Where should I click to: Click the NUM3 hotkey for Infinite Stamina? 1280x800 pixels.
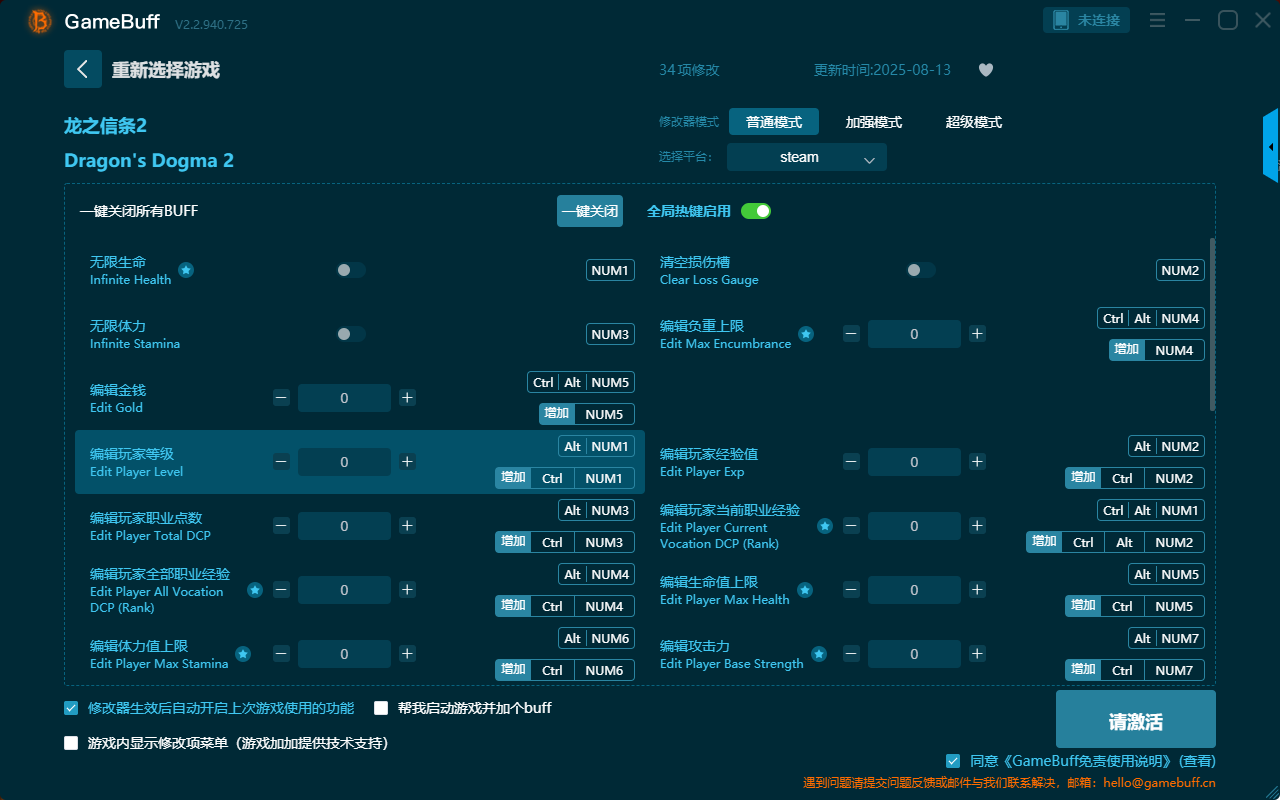tap(610, 334)
